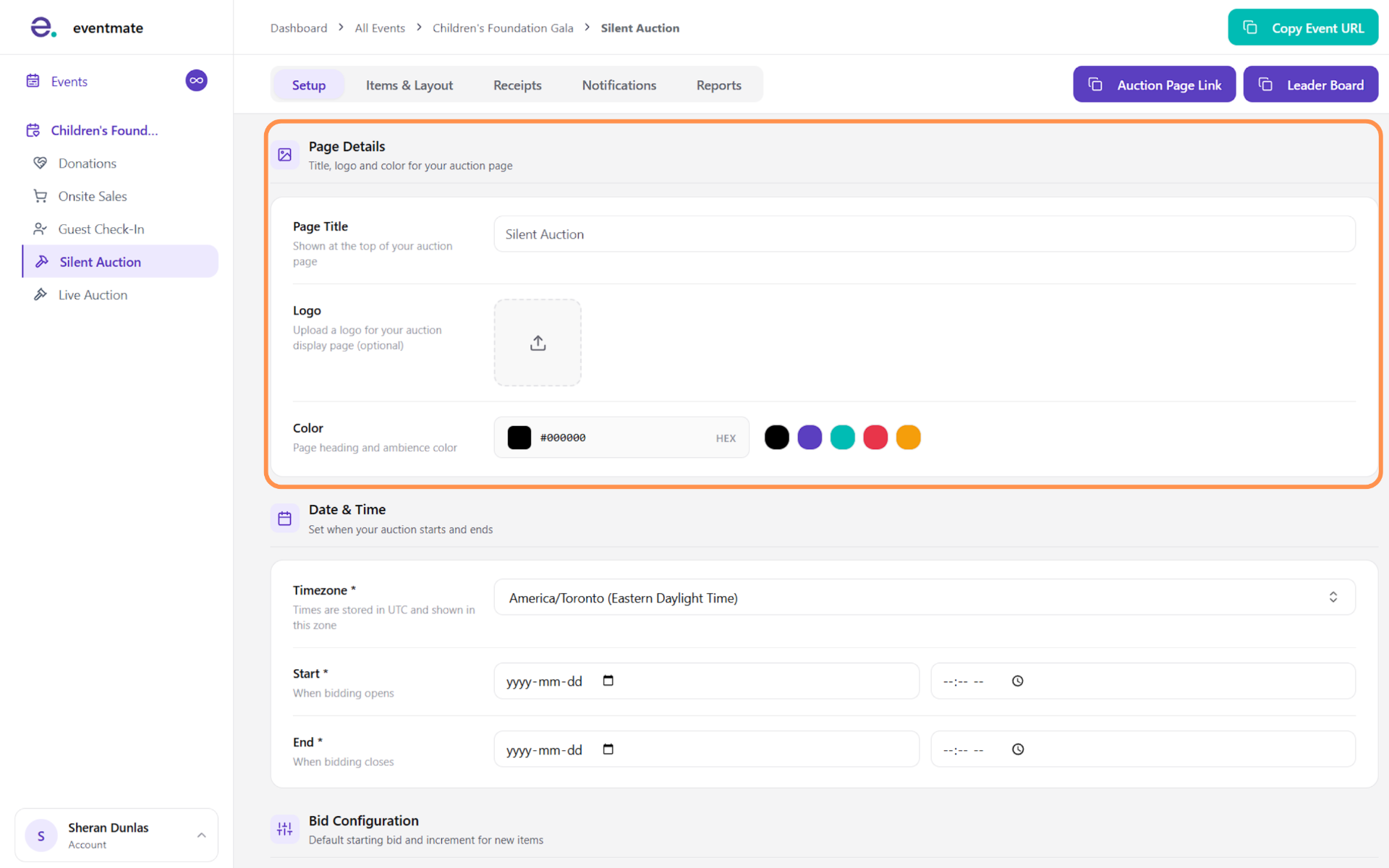This screenshot has width=1389, height=868.
Task: Click the Events calendar icon in sidebar
Action: point(33,81)
